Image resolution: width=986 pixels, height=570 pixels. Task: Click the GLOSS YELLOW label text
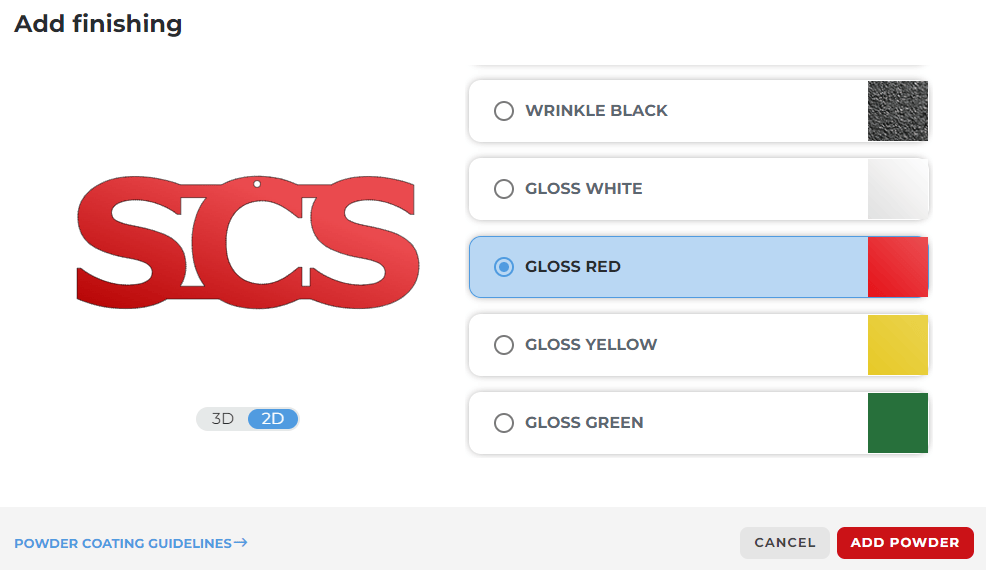[591, 345]
